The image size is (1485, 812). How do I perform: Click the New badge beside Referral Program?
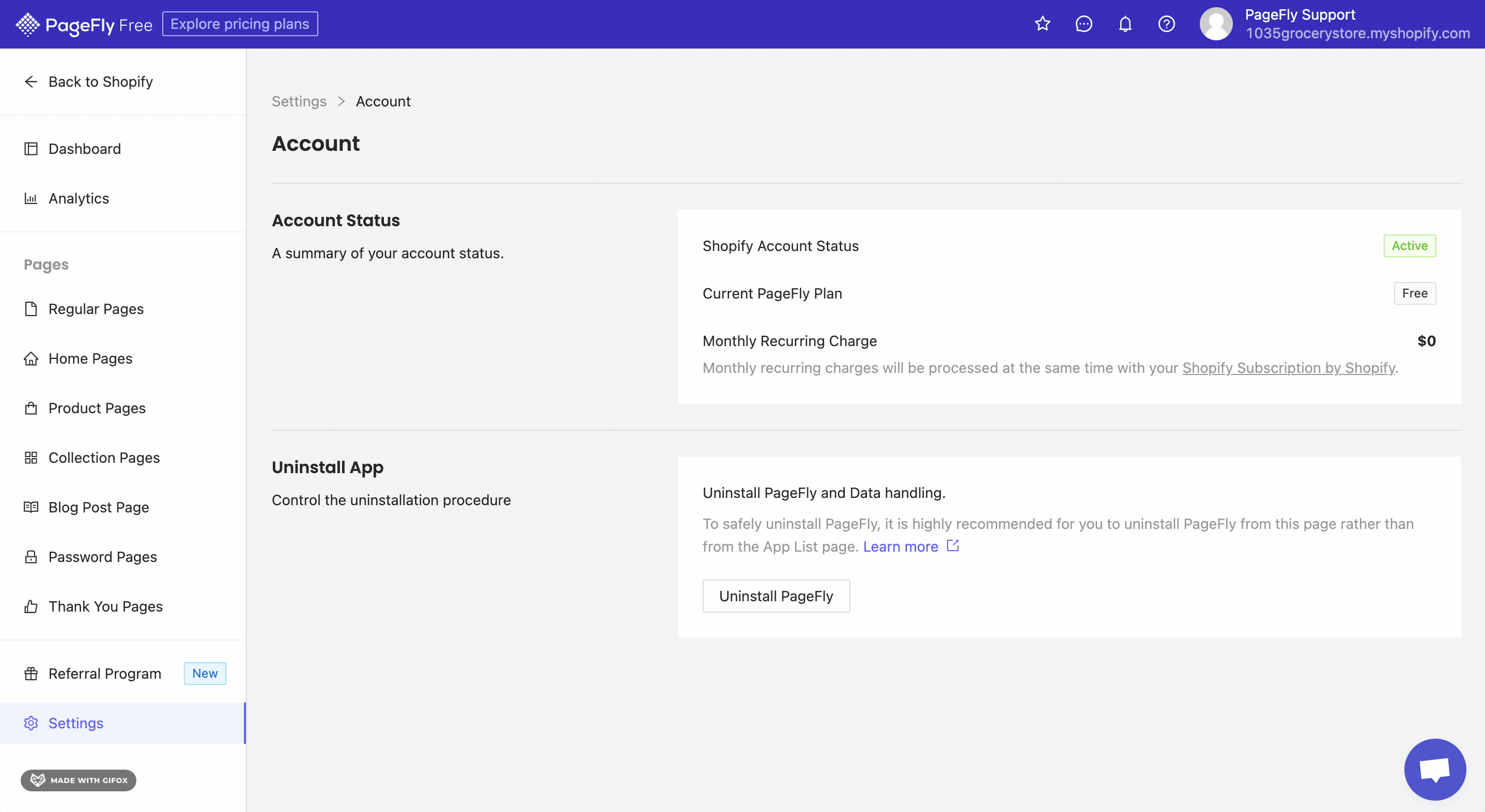[x=205, y=673]
